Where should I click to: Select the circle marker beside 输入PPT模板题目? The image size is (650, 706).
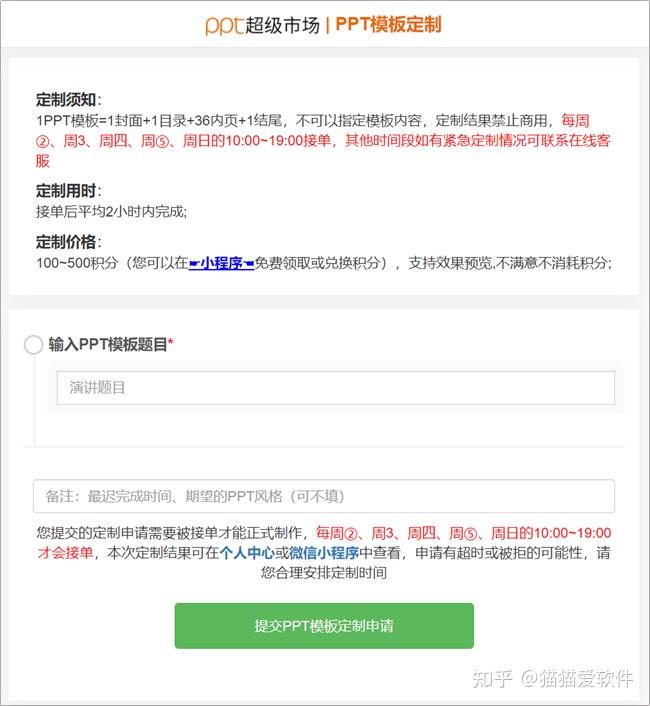coord(33,345)
